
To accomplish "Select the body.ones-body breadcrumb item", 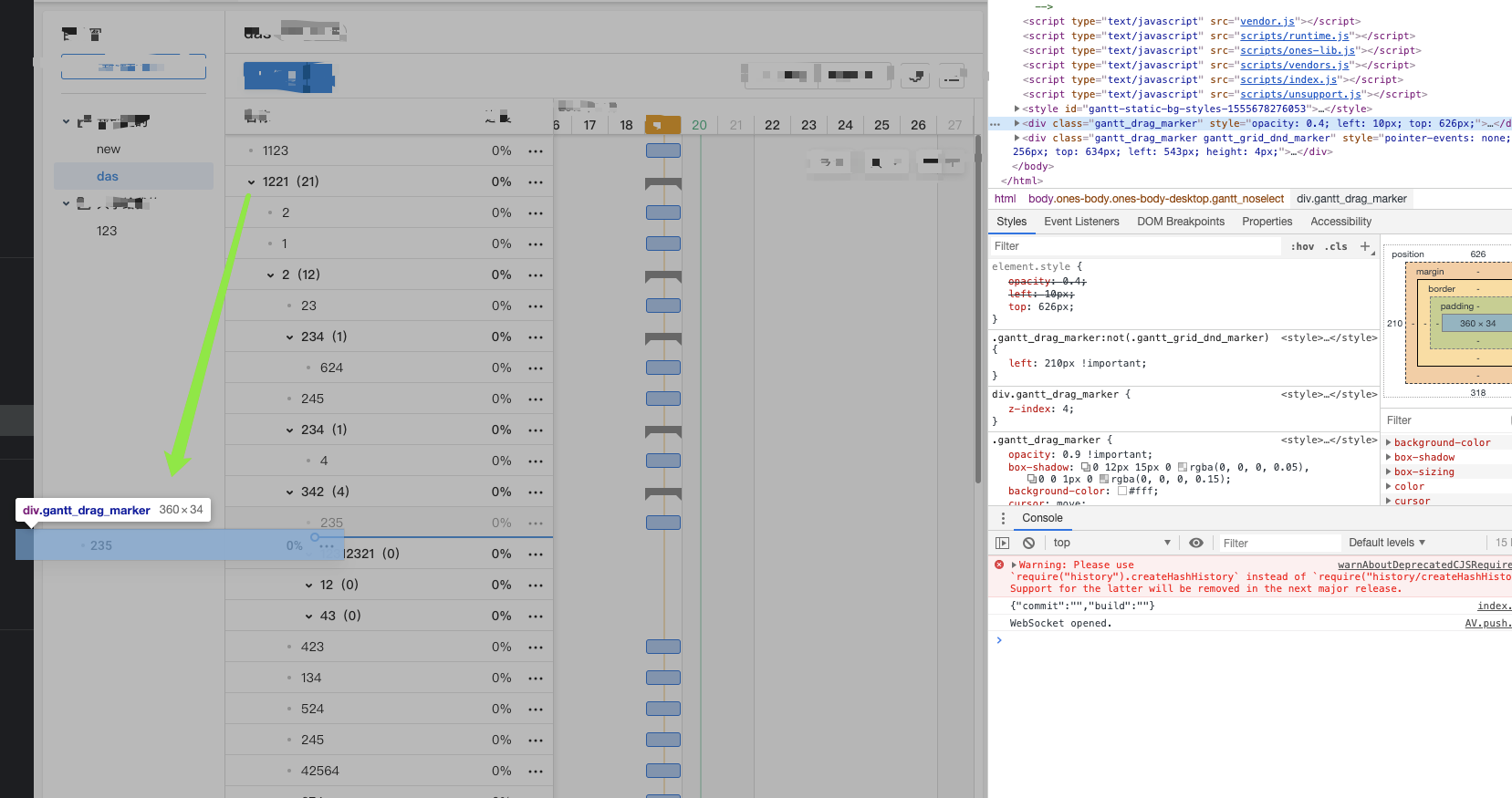I will [1156, 199].
